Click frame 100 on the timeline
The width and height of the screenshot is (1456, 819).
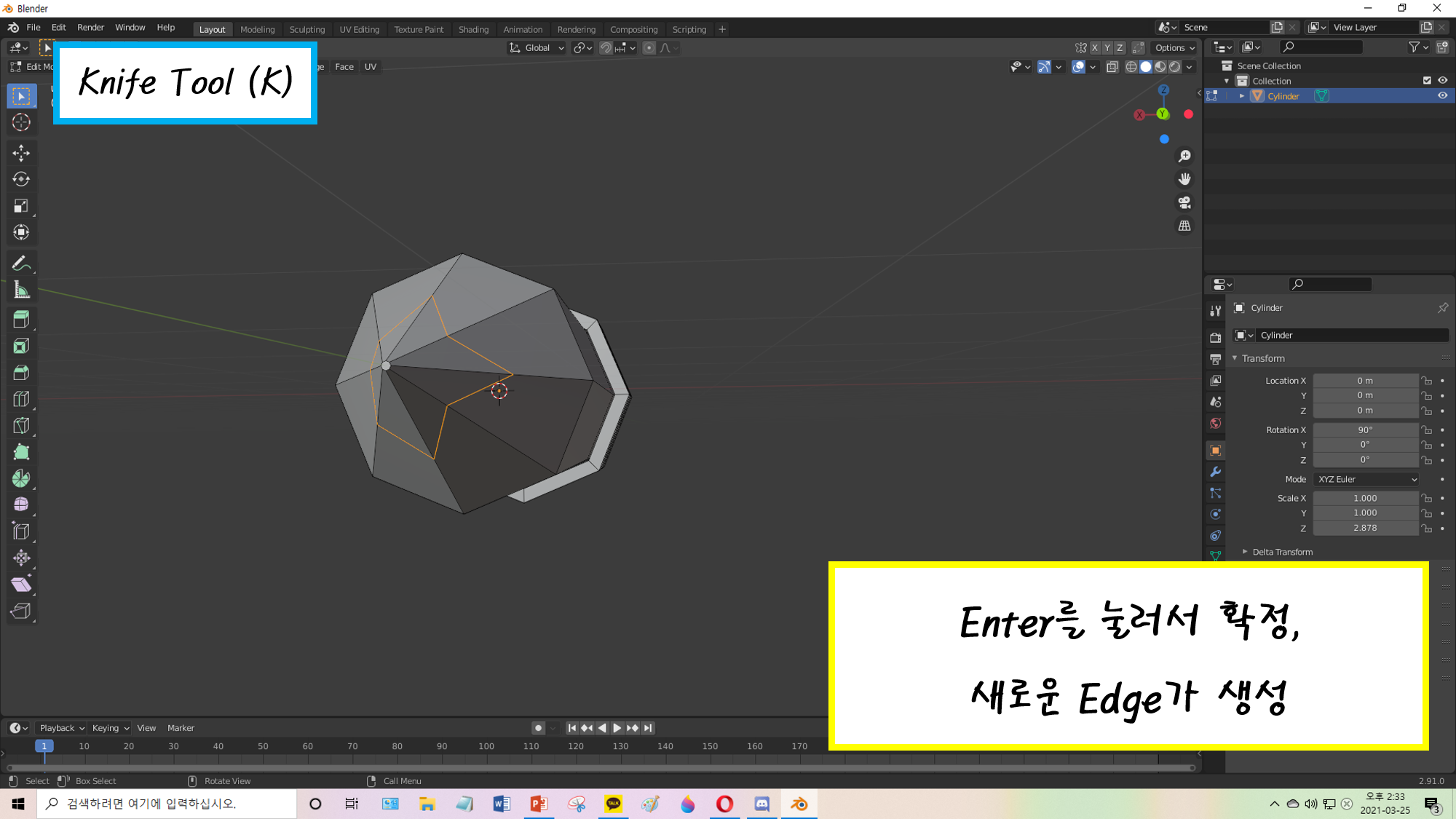coord(486,746)
